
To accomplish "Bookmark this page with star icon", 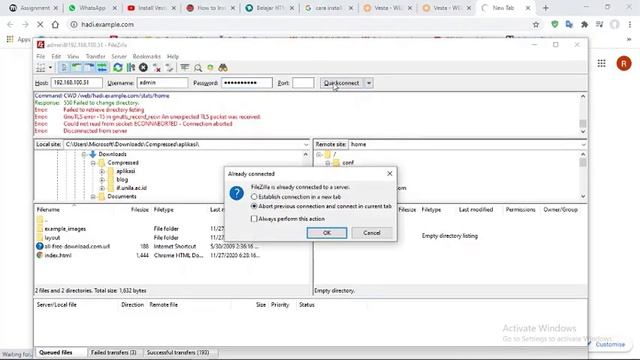I will coord(536,24).
